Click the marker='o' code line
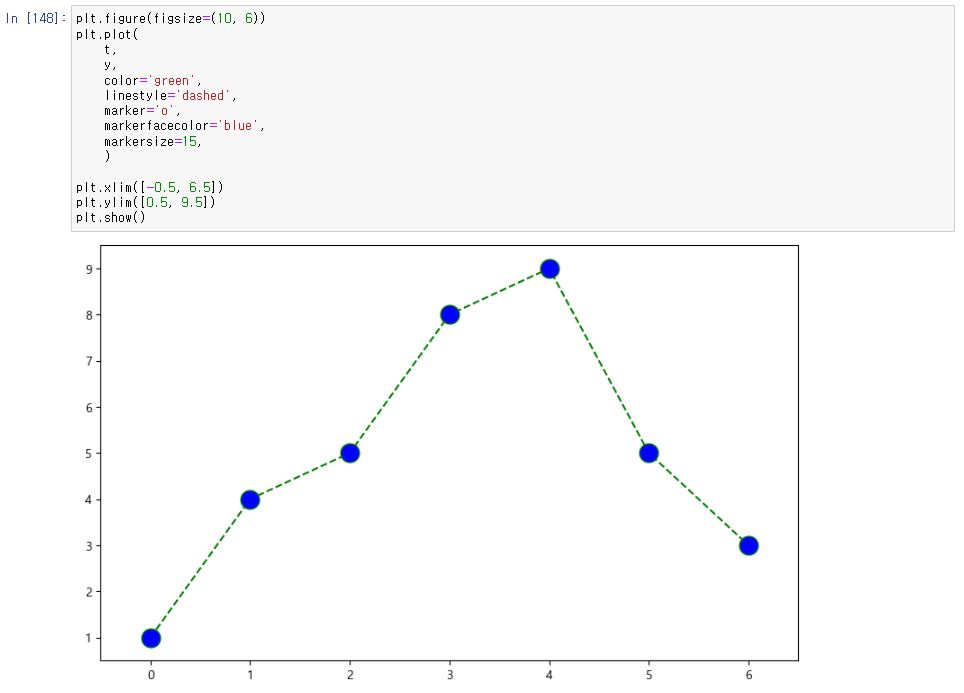Viewport: 964px width, 693px height. coord(142,111)
